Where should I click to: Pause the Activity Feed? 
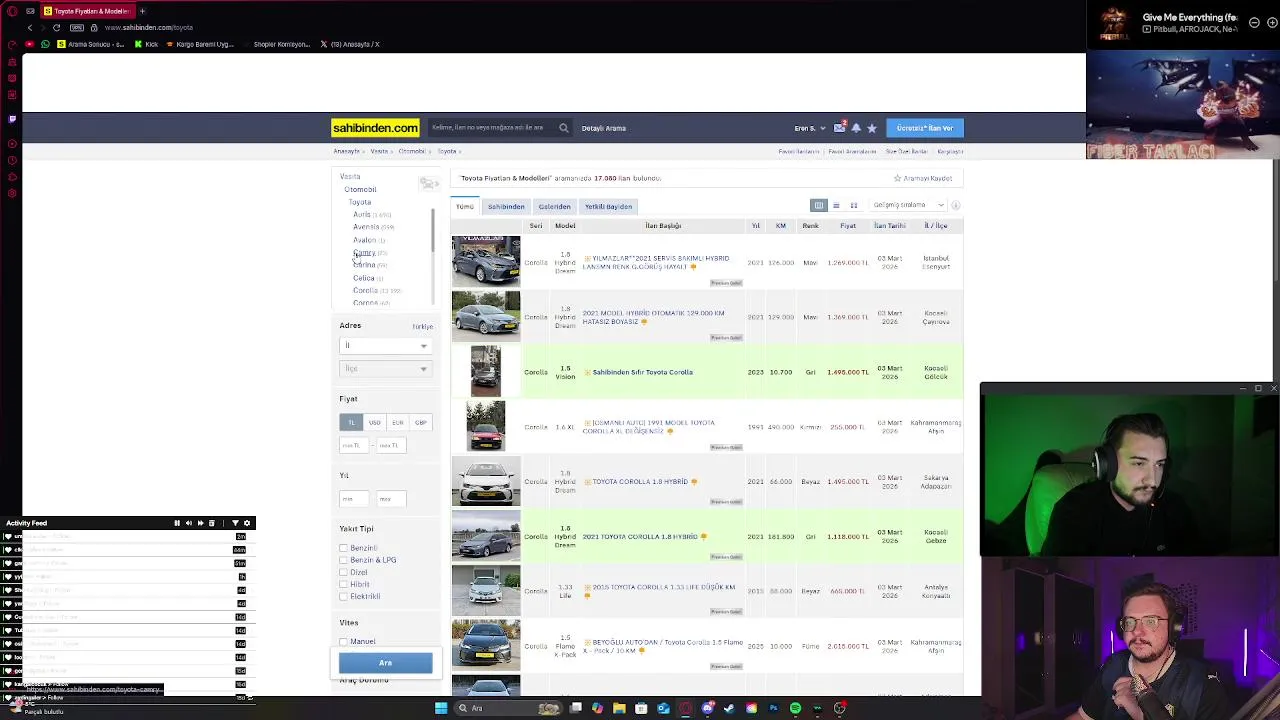click(177, 523)
